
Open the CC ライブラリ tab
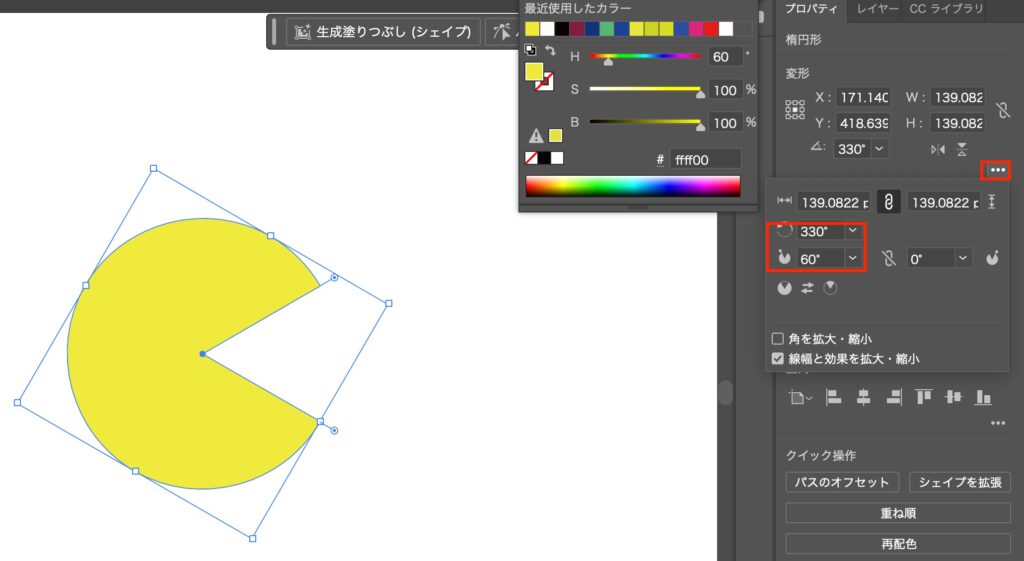(945, 9)
